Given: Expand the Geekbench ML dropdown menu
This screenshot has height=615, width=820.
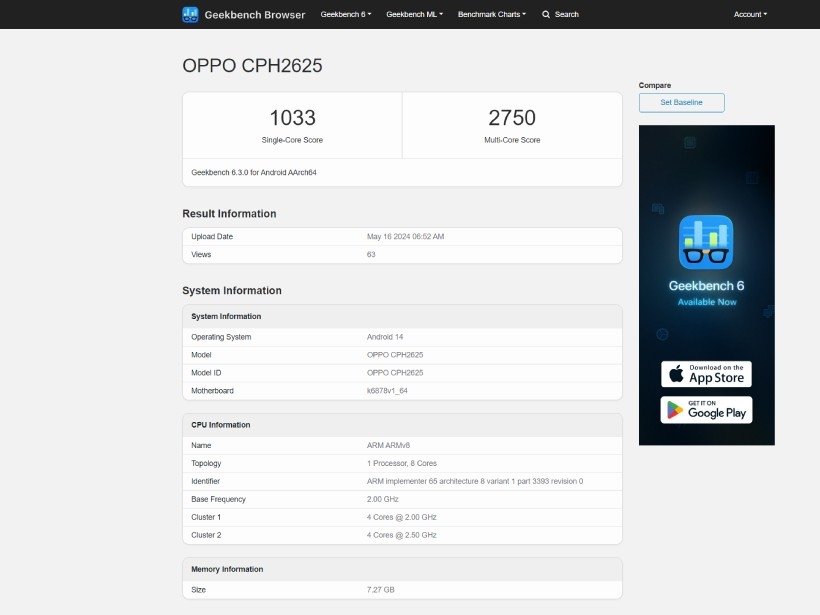Looking at the screenshot, I should 414,15.
